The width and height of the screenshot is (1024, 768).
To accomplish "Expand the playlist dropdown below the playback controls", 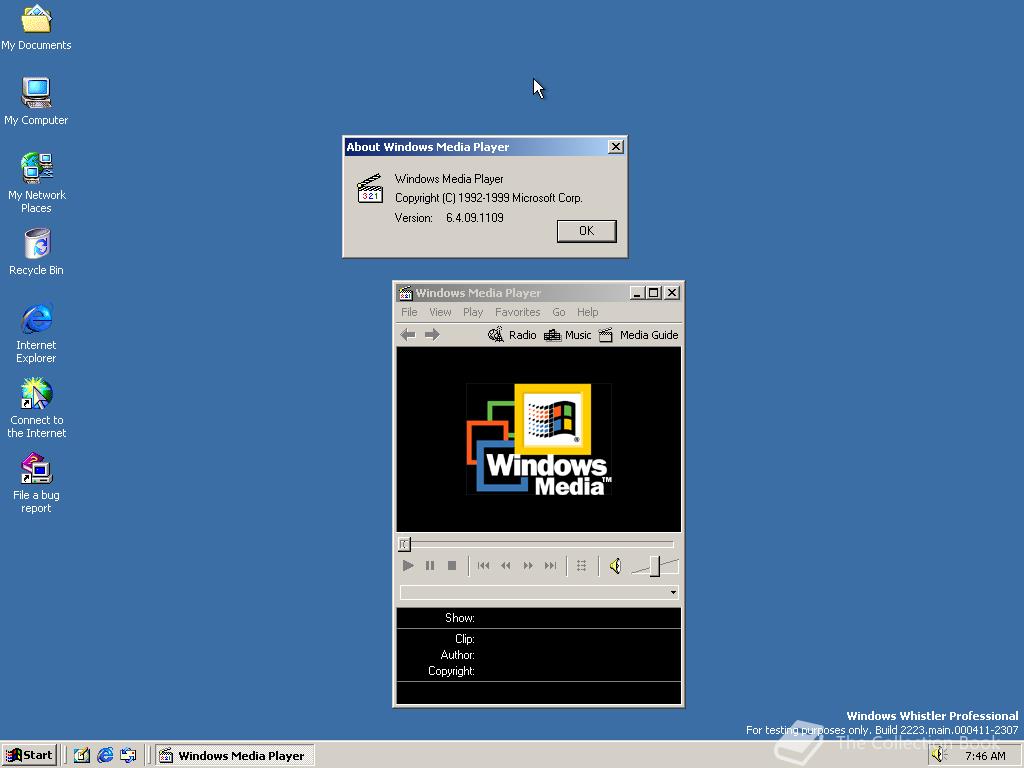I will (x=673, y=592).
